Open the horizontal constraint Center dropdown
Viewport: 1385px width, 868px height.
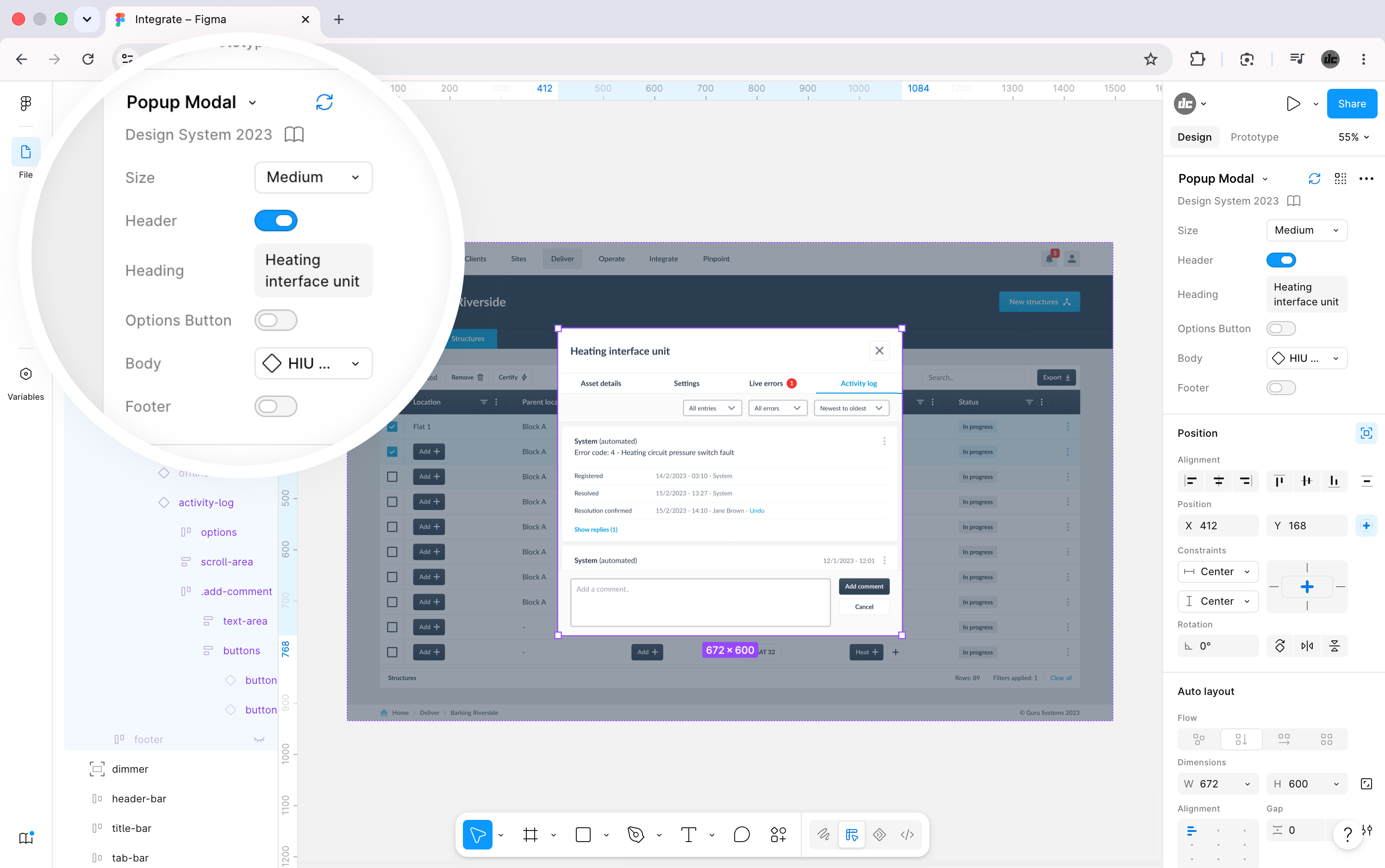click(1217, 572)
